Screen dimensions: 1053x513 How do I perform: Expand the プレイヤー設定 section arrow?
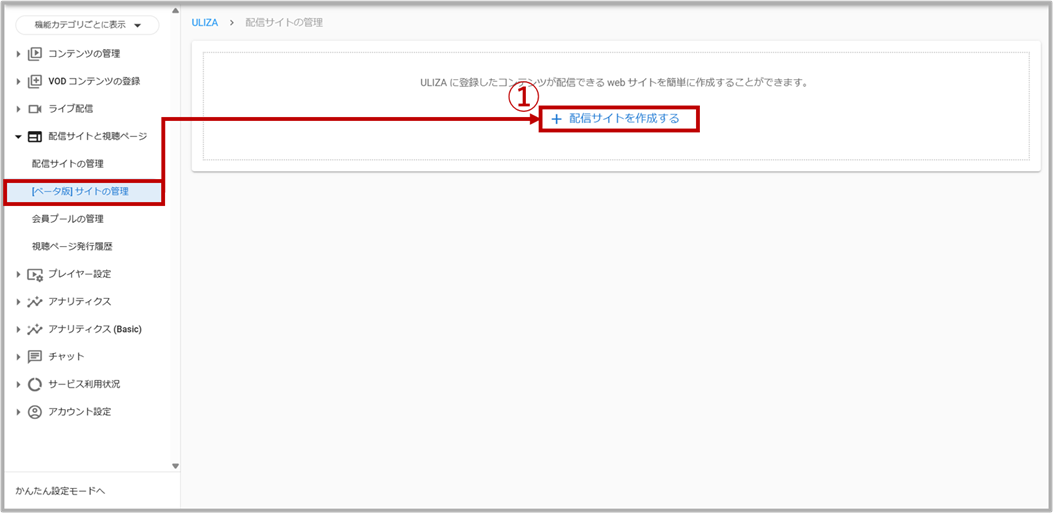(x=19, y=274)
